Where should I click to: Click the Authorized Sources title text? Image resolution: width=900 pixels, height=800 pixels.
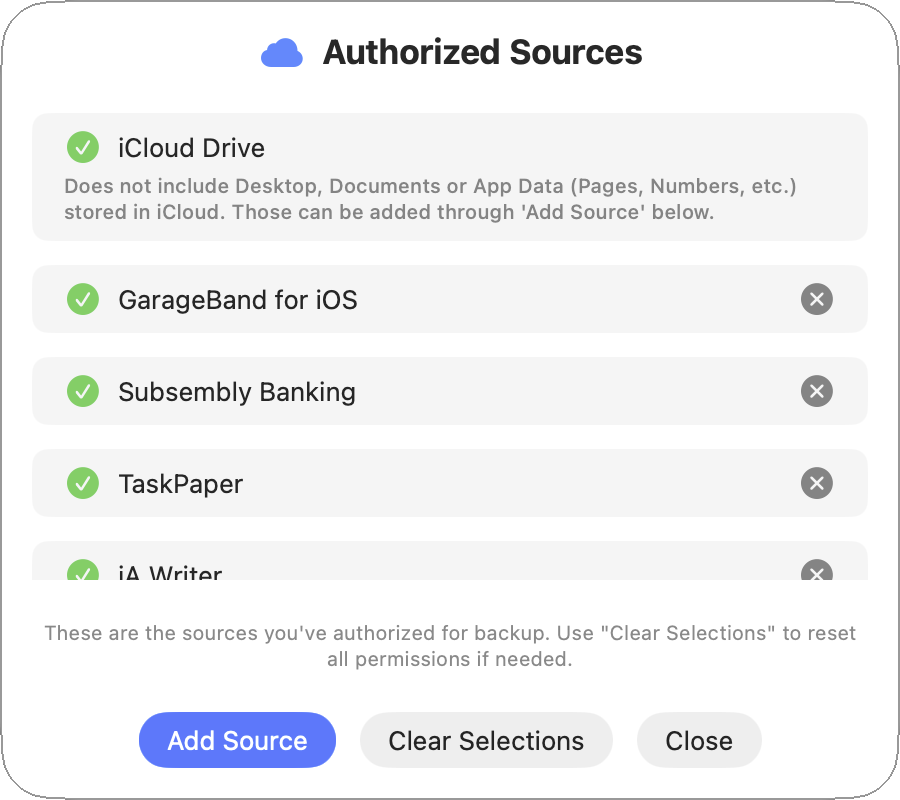pyautogui.click(x=482, y=52)
